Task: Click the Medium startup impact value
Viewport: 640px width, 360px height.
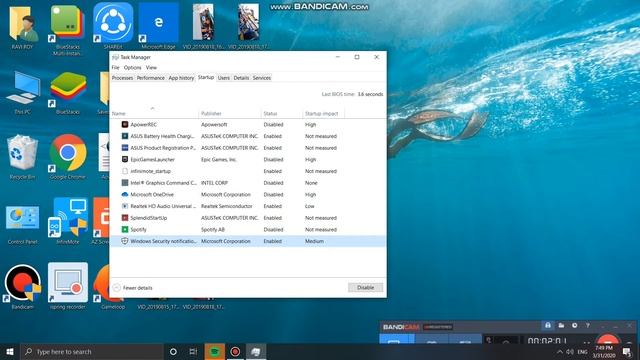Action: tap(314, 241)
